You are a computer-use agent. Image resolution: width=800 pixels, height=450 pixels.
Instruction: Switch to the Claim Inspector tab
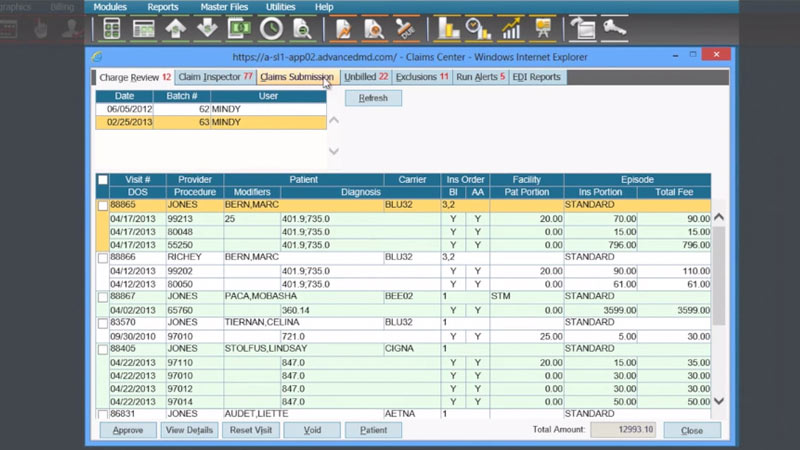pyautogui.click(x=215, y=77)
